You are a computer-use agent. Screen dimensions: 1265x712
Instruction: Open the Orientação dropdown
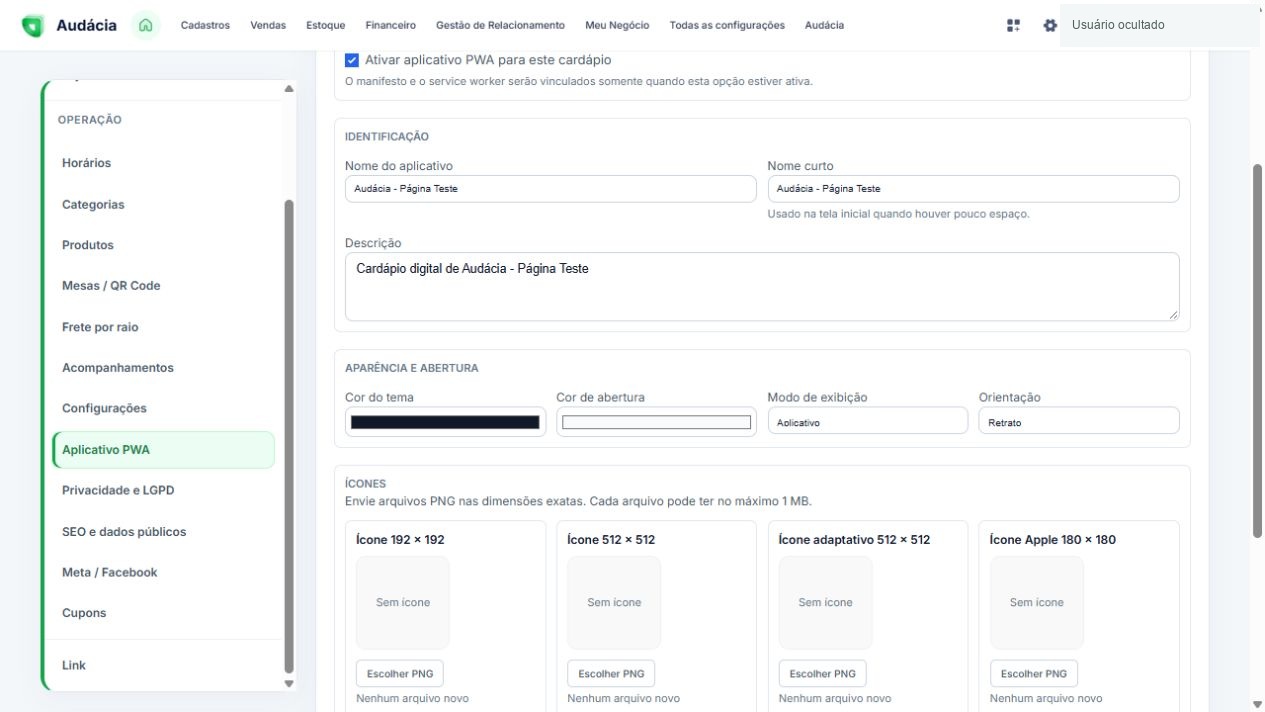(1079, 421)
